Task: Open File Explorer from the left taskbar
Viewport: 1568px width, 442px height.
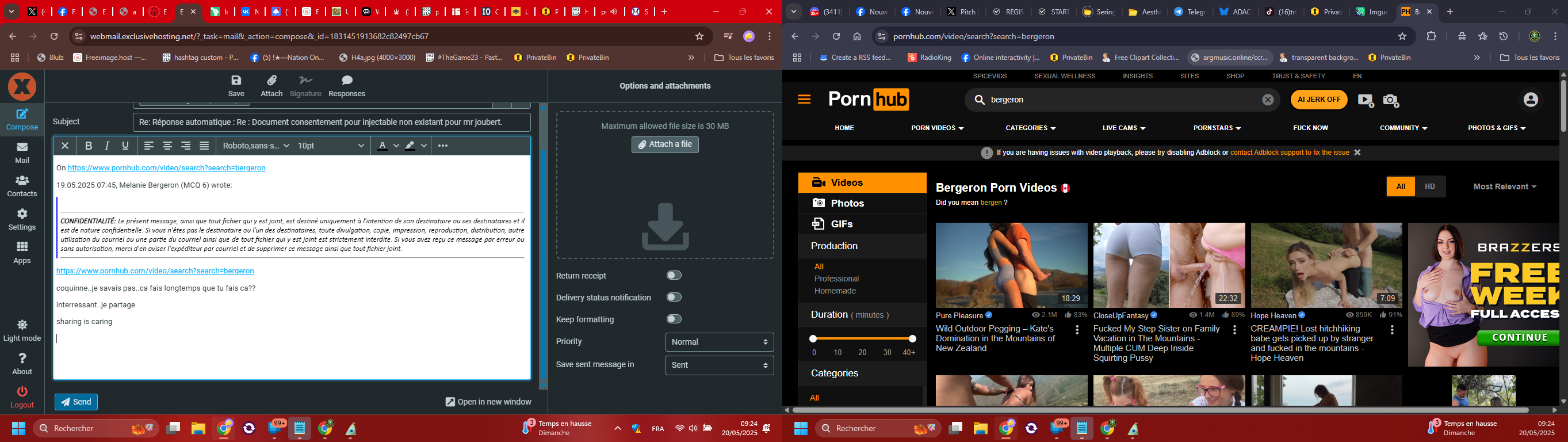Action: point(198,429)
